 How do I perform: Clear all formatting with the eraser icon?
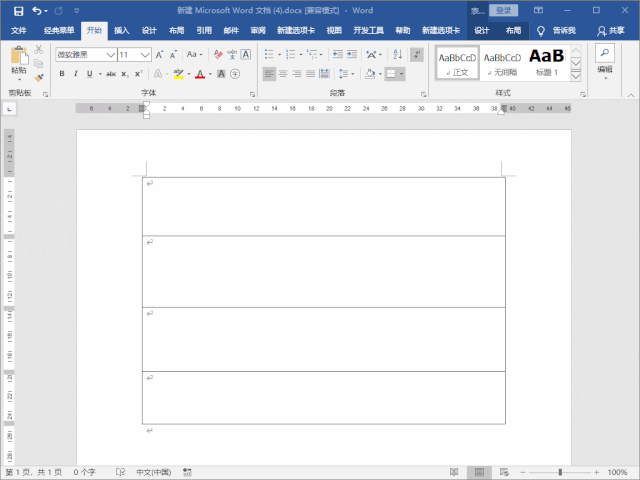218,55
